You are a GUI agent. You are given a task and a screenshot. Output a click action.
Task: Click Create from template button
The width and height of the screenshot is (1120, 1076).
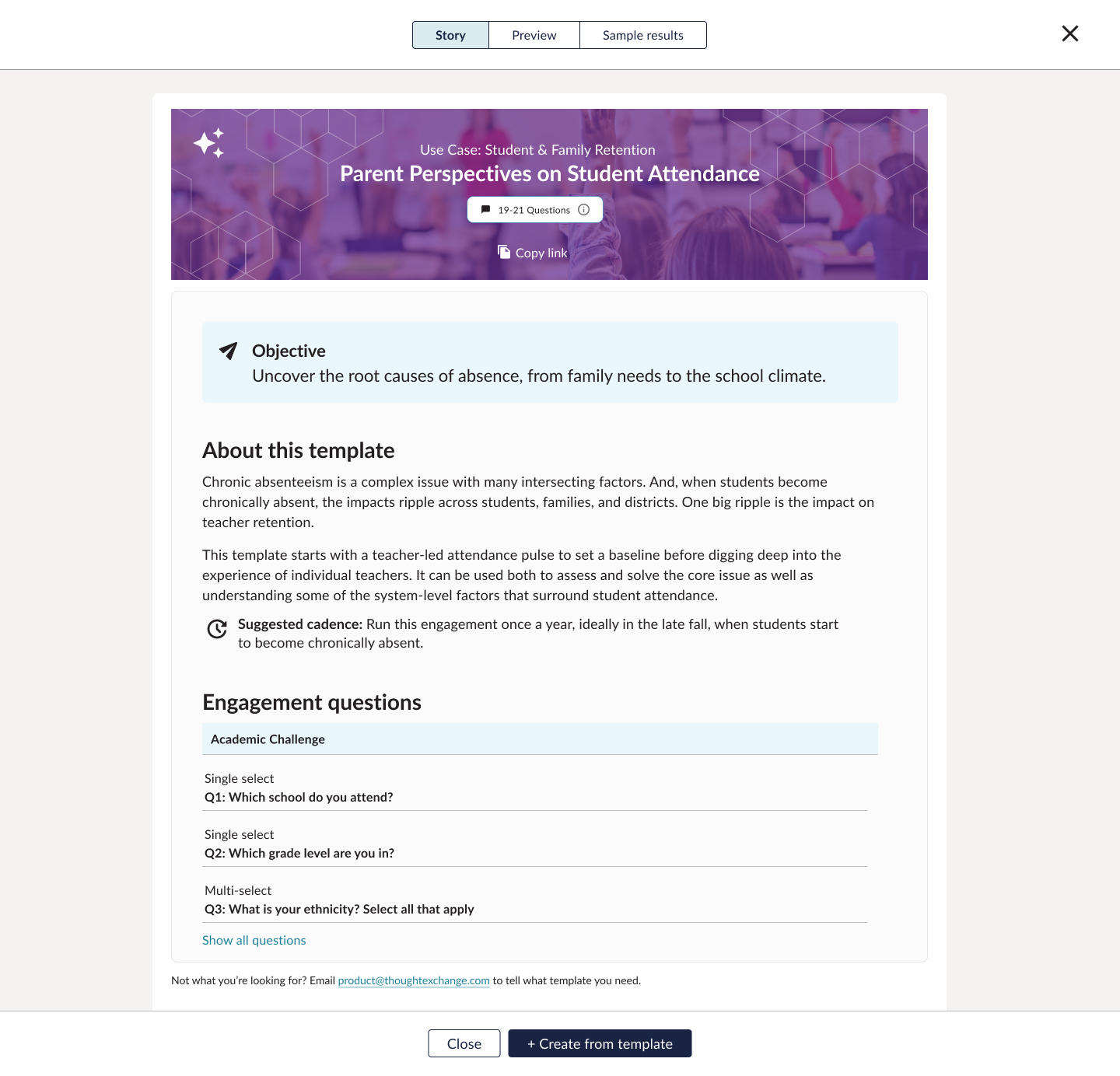pyautogui.click(x=600, y=1043)
